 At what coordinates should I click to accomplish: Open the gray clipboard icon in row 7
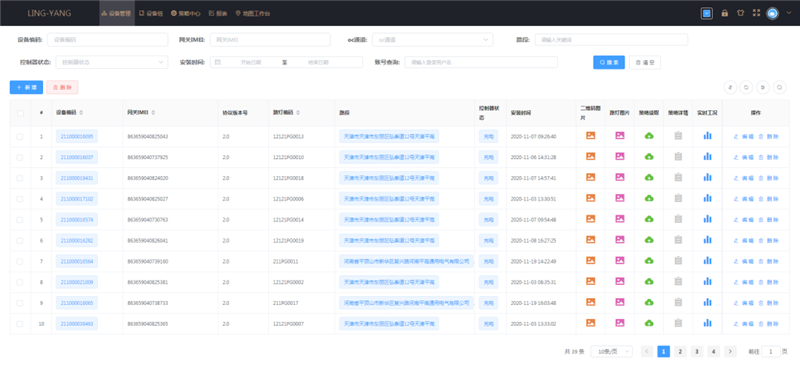click(678, 261)
